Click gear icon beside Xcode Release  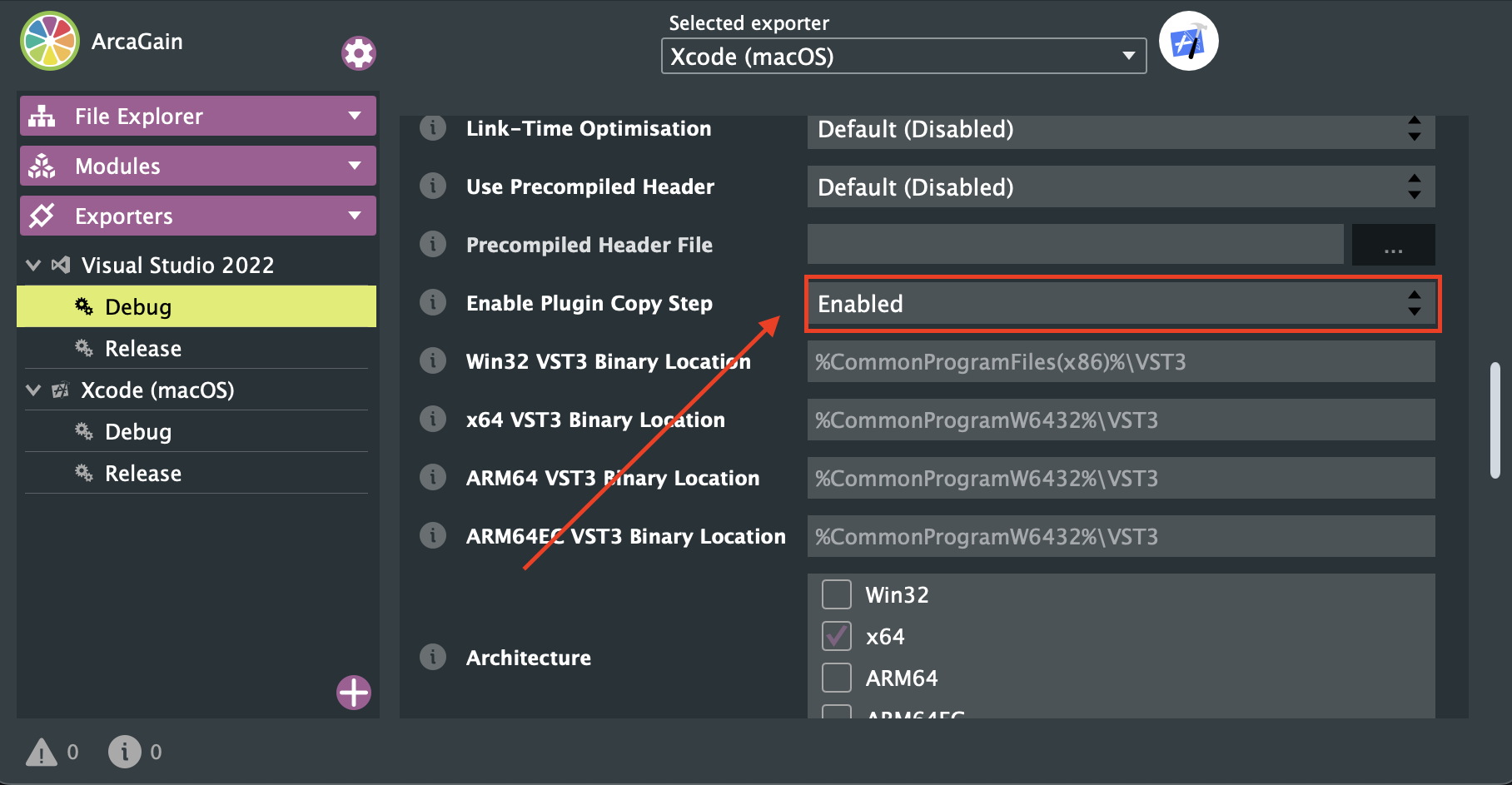[84, 473]
